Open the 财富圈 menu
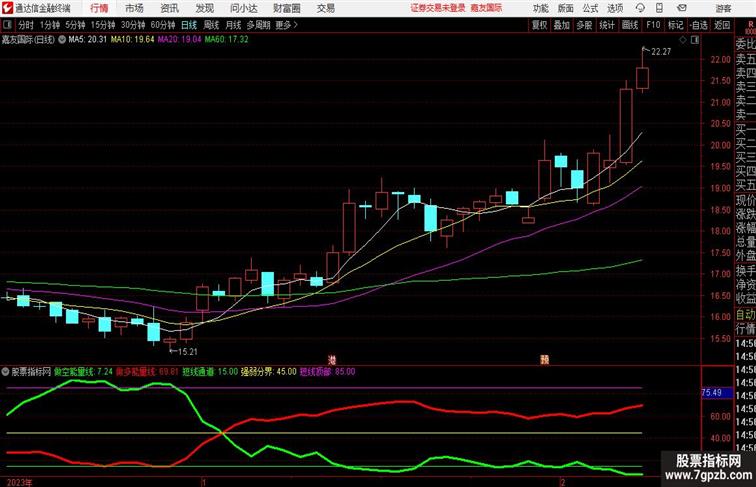Screen dimensions: 756x487 click(x=287, y=8)
